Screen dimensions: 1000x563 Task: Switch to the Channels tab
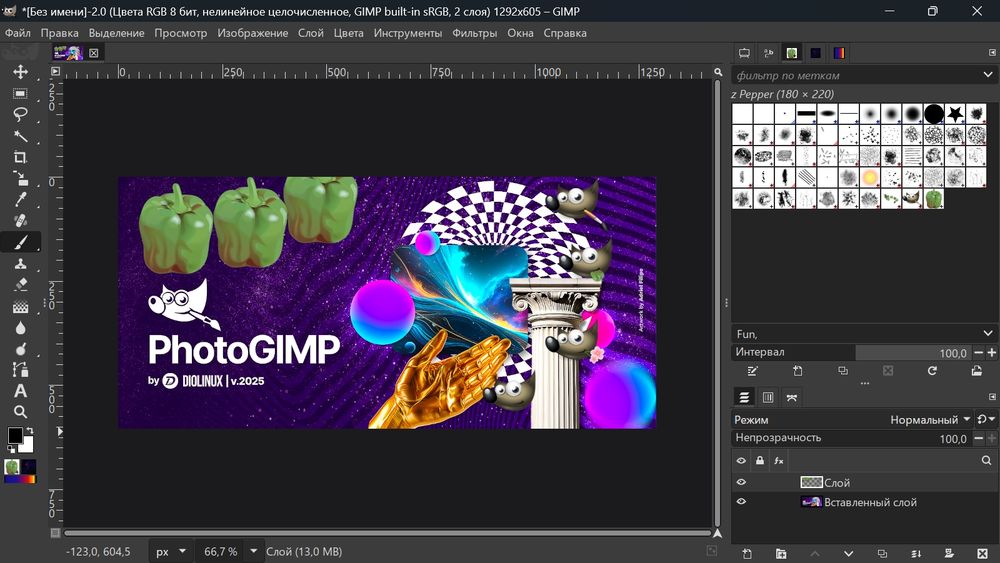[x=768, y=397]
